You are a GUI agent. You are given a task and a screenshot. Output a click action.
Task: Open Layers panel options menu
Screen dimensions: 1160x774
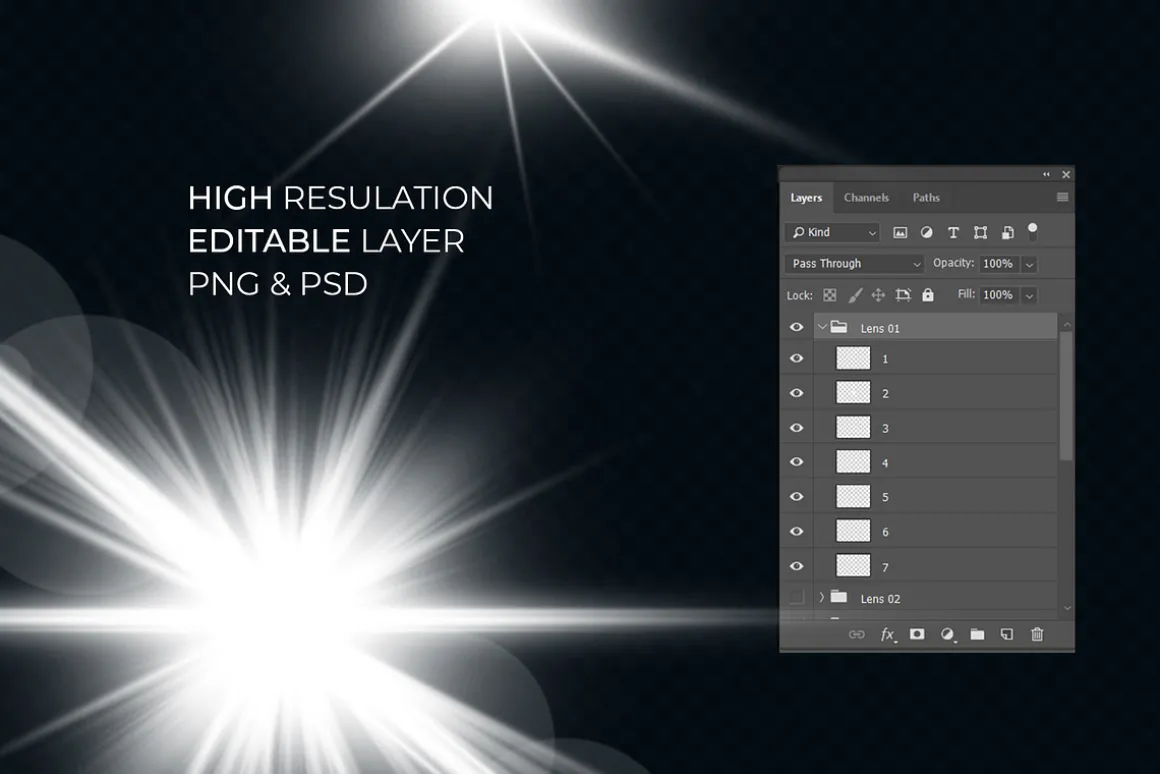pyautogui.click(x=1062, y=197)
